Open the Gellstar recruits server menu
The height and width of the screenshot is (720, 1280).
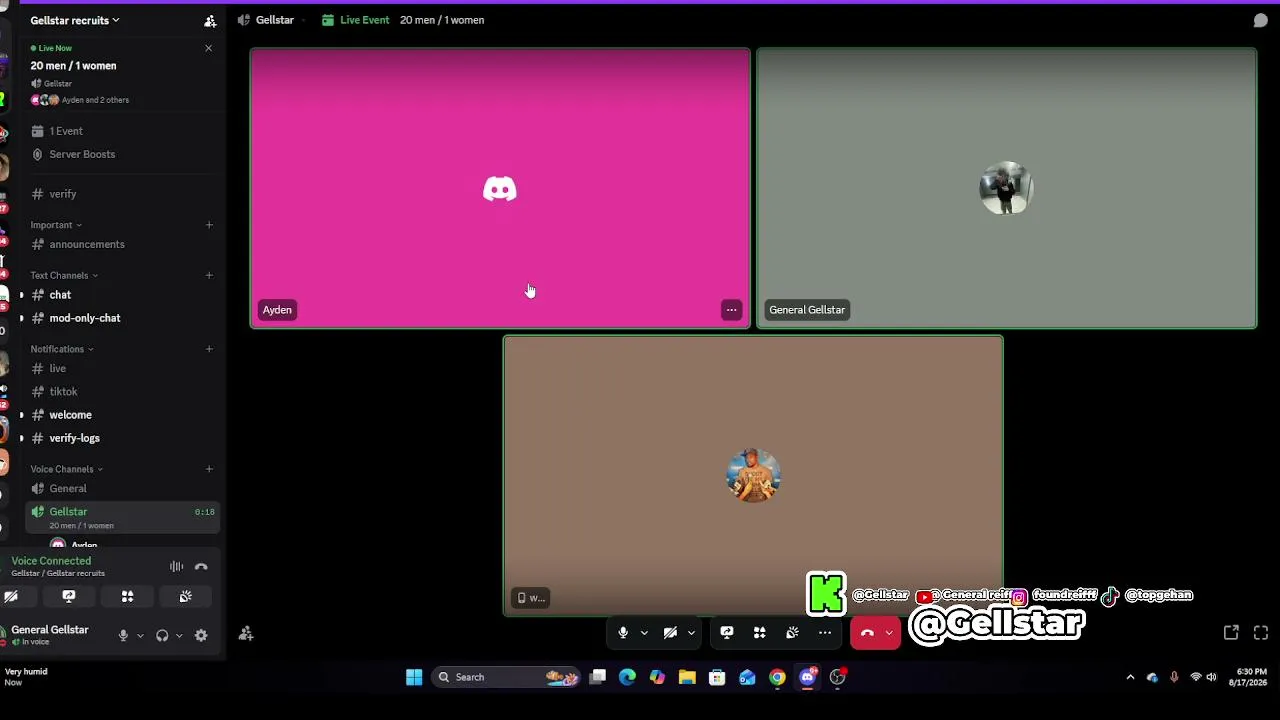75,20
